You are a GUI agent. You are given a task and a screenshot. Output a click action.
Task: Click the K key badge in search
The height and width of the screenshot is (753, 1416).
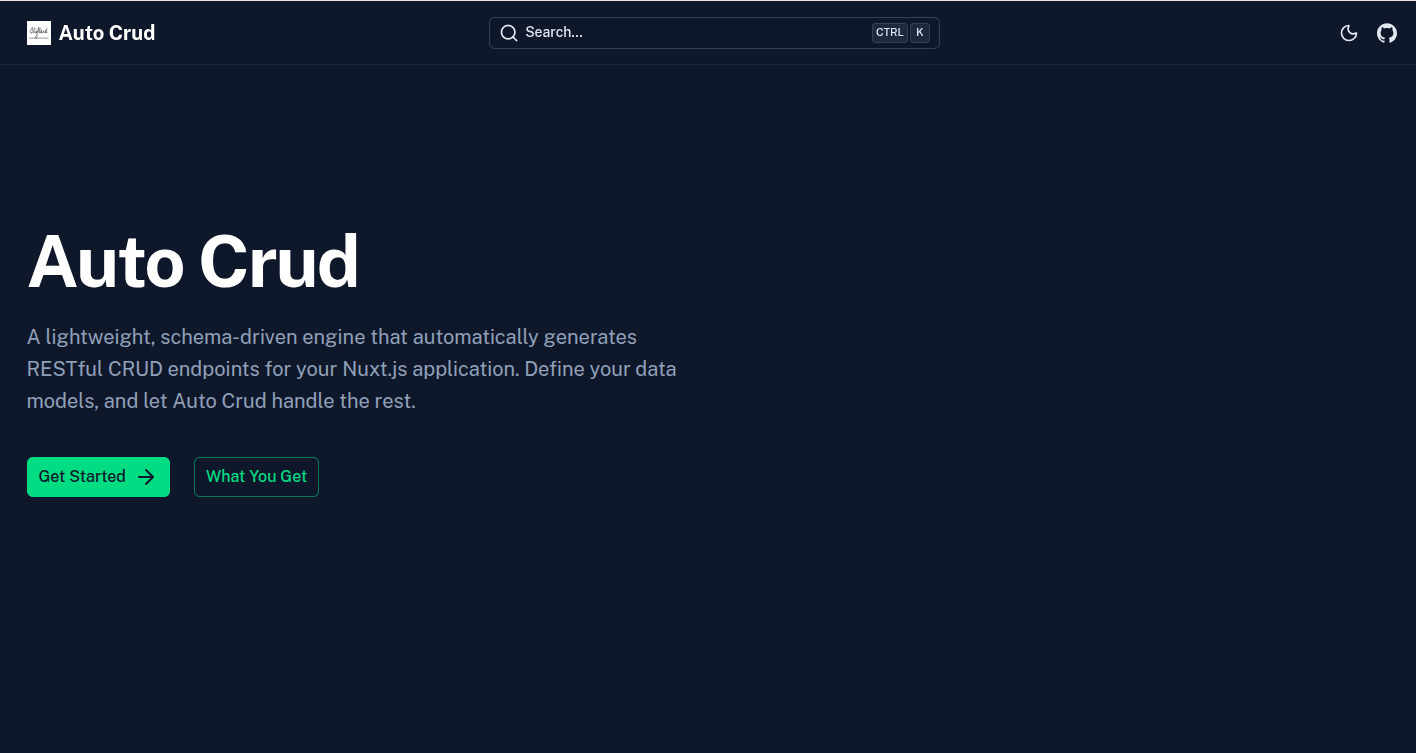click(x=920, y=33)
